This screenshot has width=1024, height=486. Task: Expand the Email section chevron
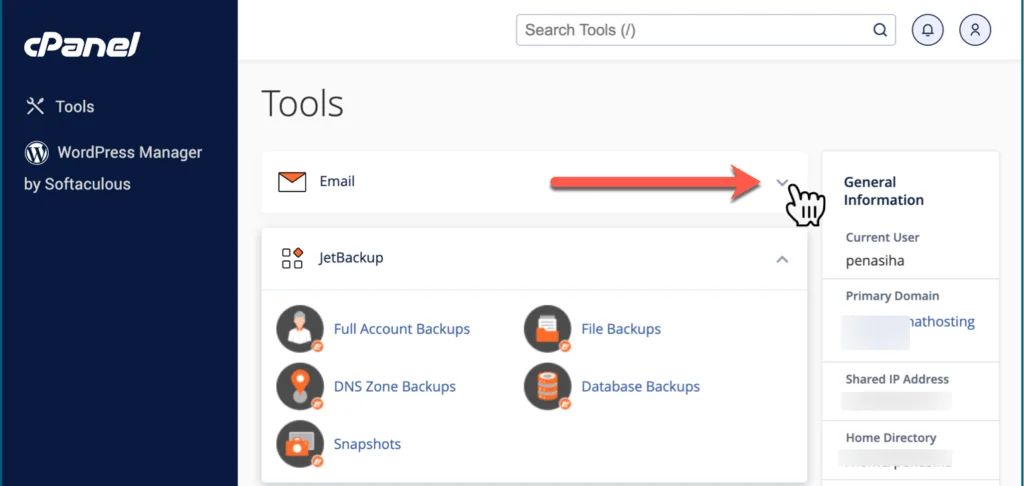[x=782, y=182]
